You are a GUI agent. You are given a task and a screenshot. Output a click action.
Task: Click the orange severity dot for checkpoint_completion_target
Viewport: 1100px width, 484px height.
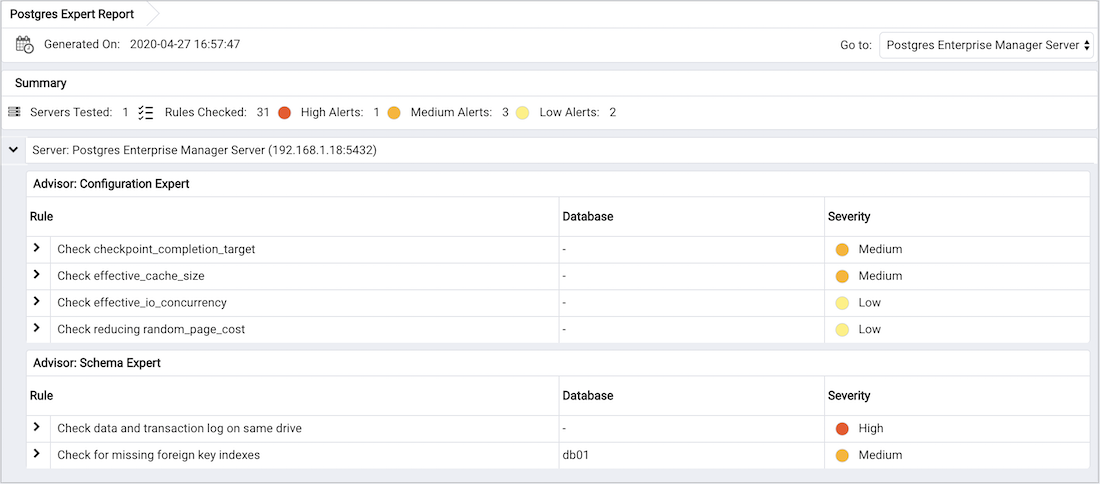[x=843, y=250]
